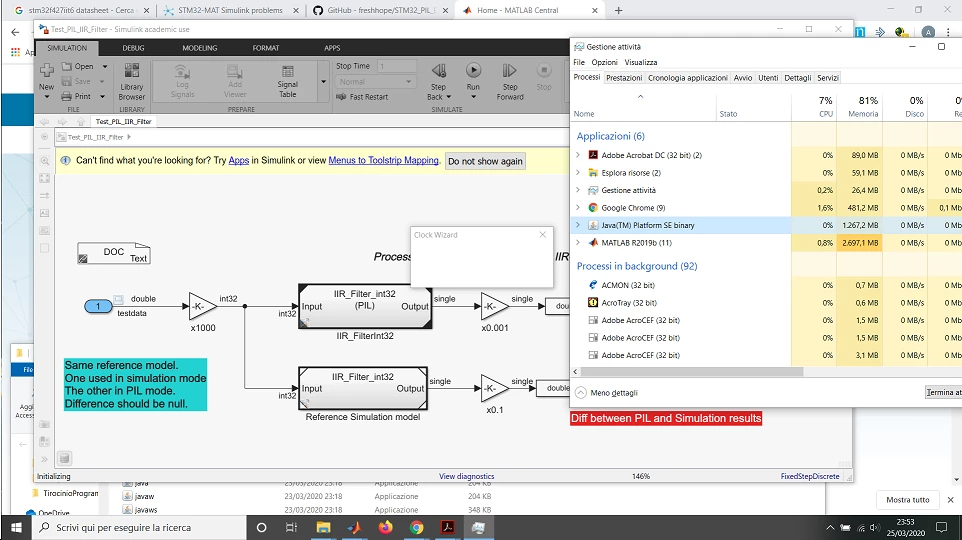Select the DOC Text block

114,253
